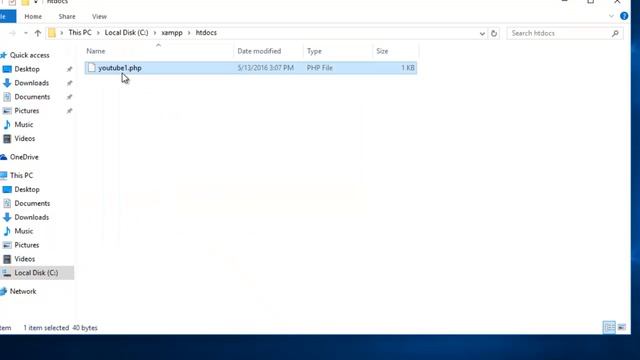Image resolution: width=640 pixels, height=360 pixels.
Task: Click the Quick access star icon
Action: (x=4, y=55)
